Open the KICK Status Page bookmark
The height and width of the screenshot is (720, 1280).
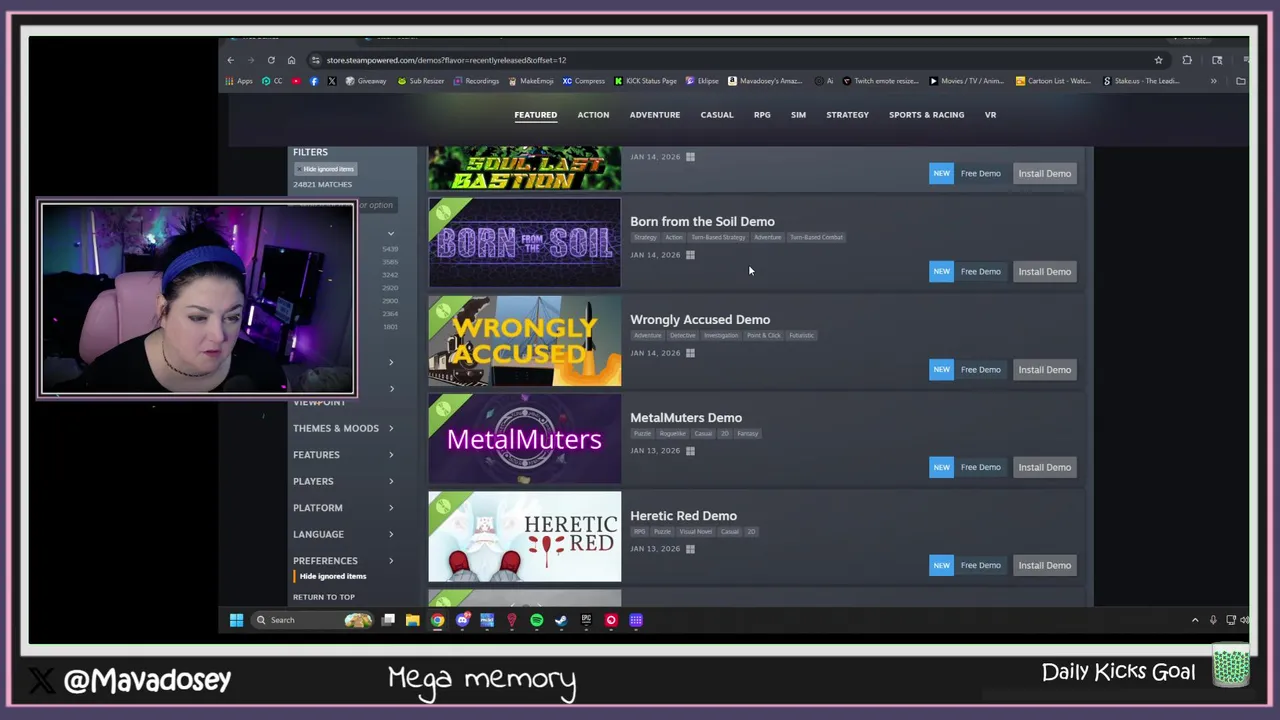pos(645,81)
